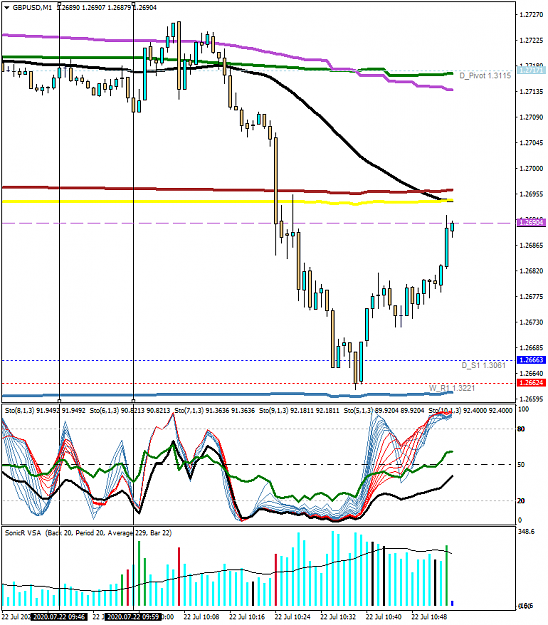Click the 22 Jul 10:16 time label
This screenshot has width=548, height=625.
247,617
